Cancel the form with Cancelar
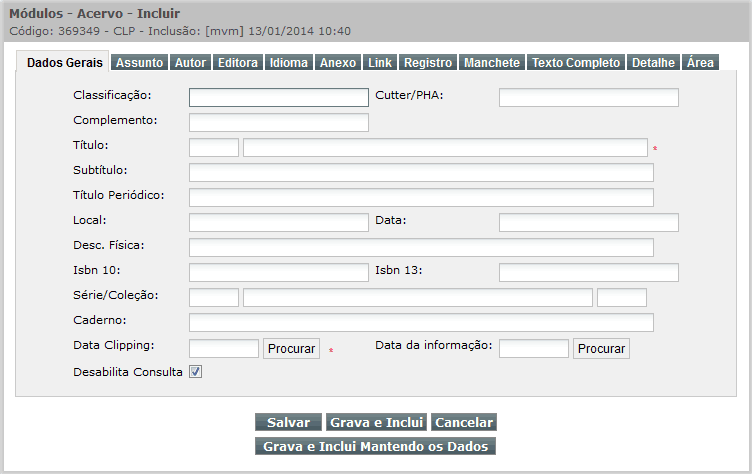752x474 pixels. coord(464,422)
